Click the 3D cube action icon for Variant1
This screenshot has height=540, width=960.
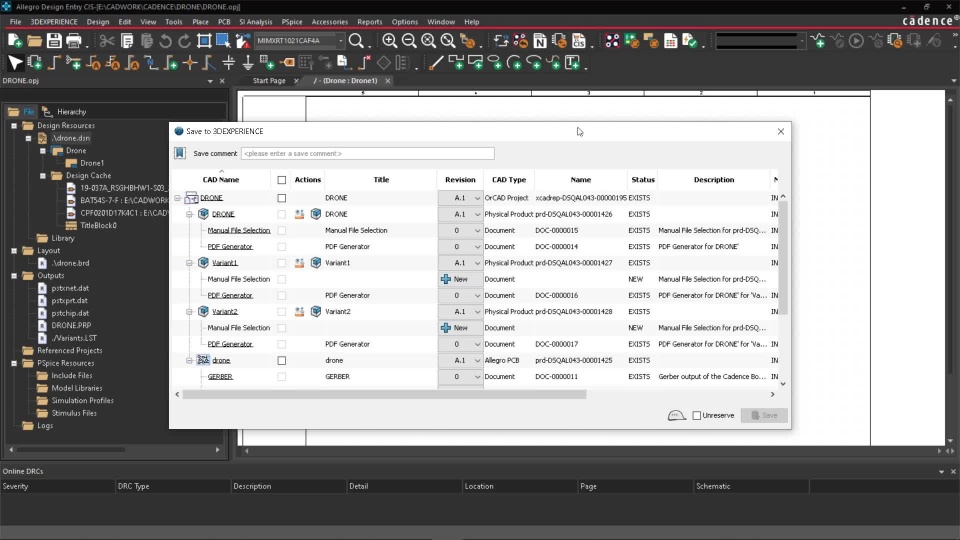[x=316, y=263]
